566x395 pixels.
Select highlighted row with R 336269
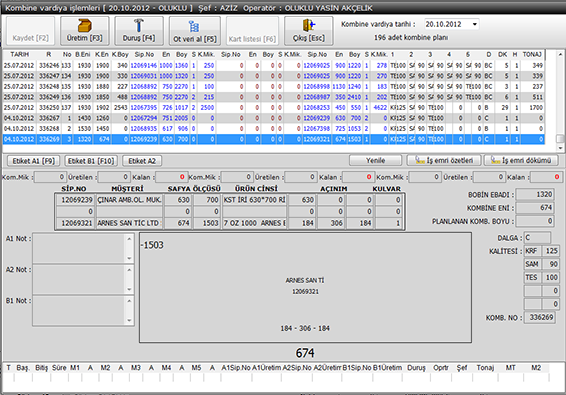click(274, 139)
